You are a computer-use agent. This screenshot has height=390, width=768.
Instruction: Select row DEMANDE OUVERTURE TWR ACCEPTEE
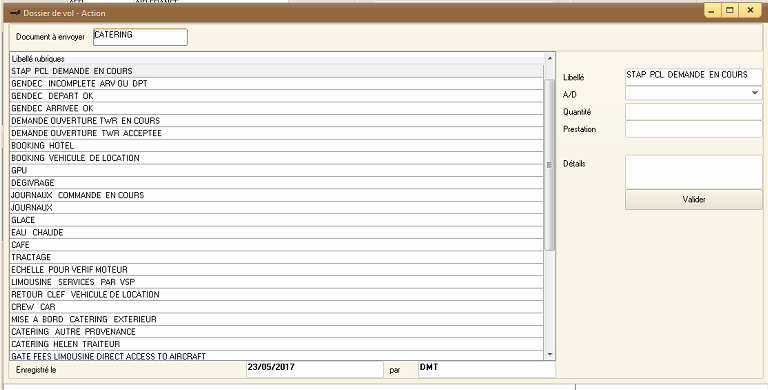[277, 133]
